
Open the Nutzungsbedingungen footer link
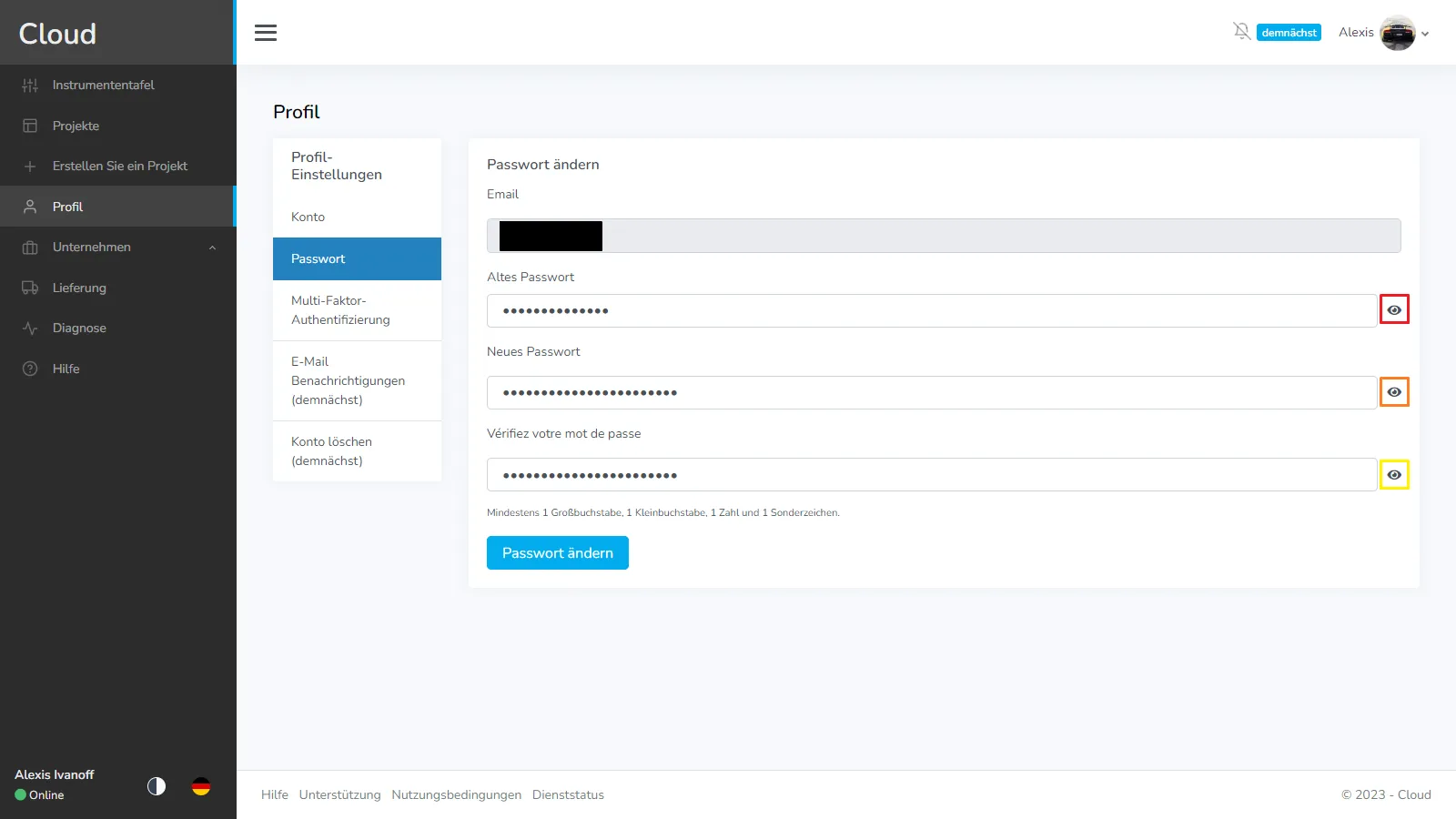[456, 794]
